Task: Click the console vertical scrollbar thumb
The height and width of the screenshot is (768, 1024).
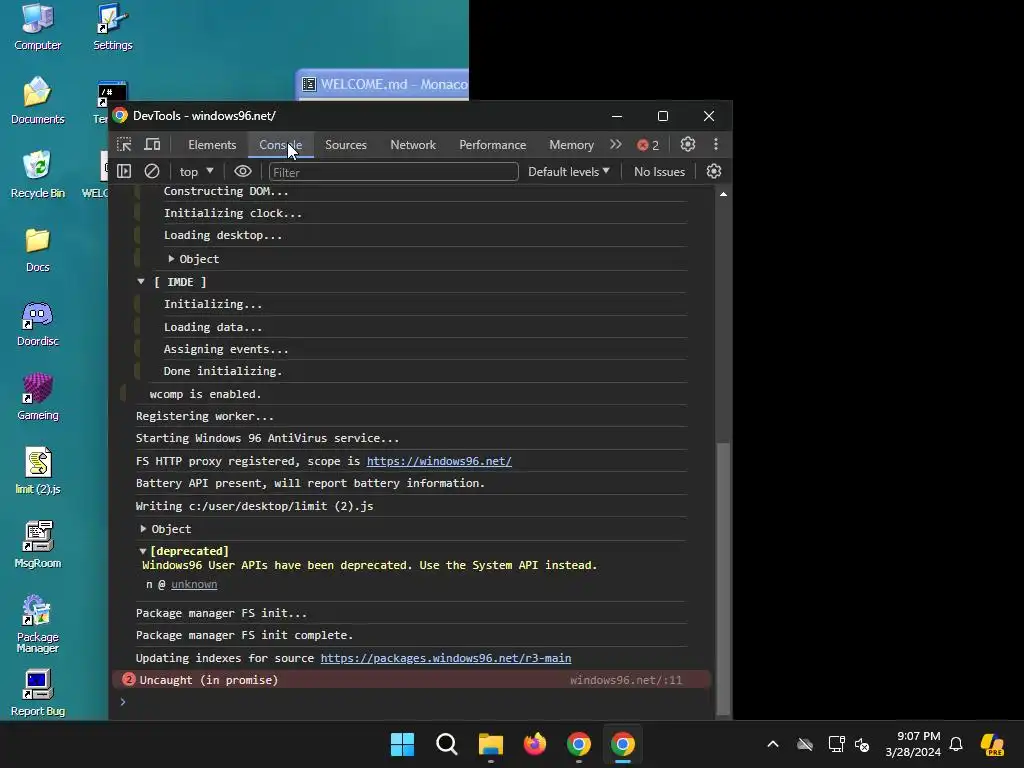Action: click(723, 578)
